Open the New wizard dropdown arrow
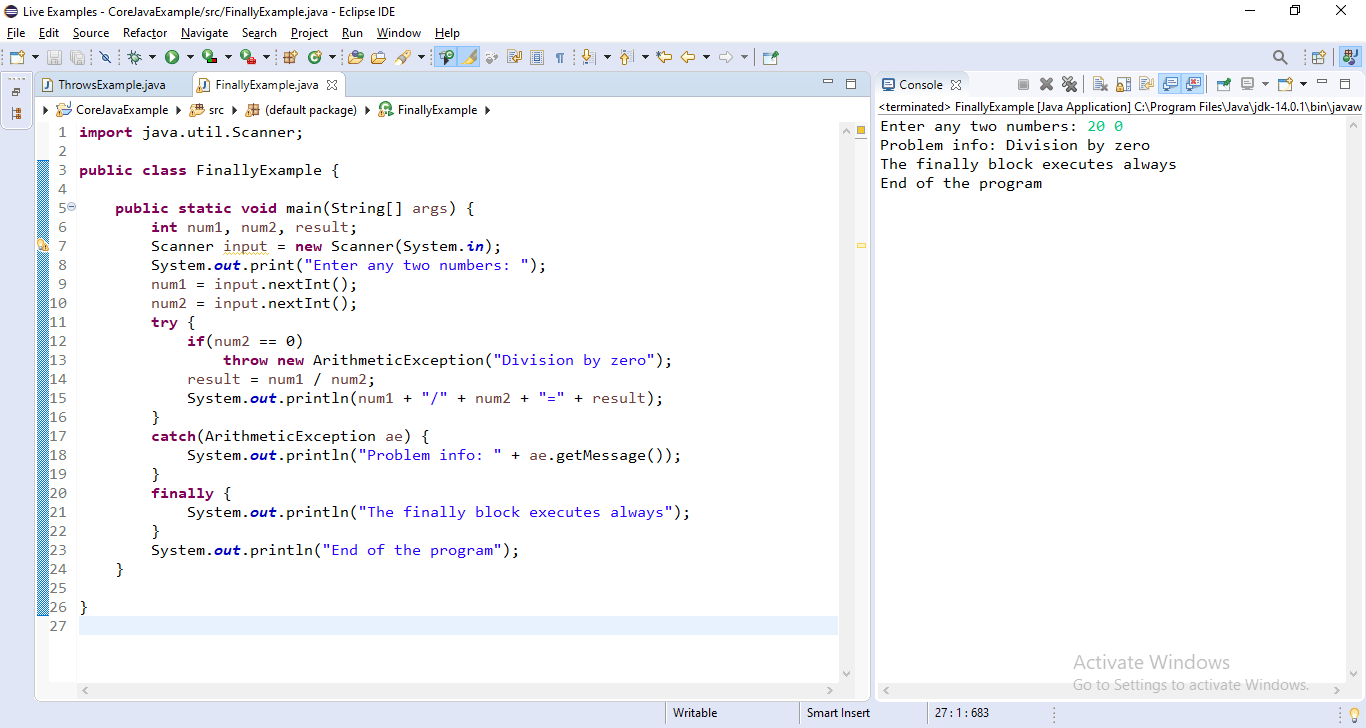 pyautogui.click(x=35, y=57)
